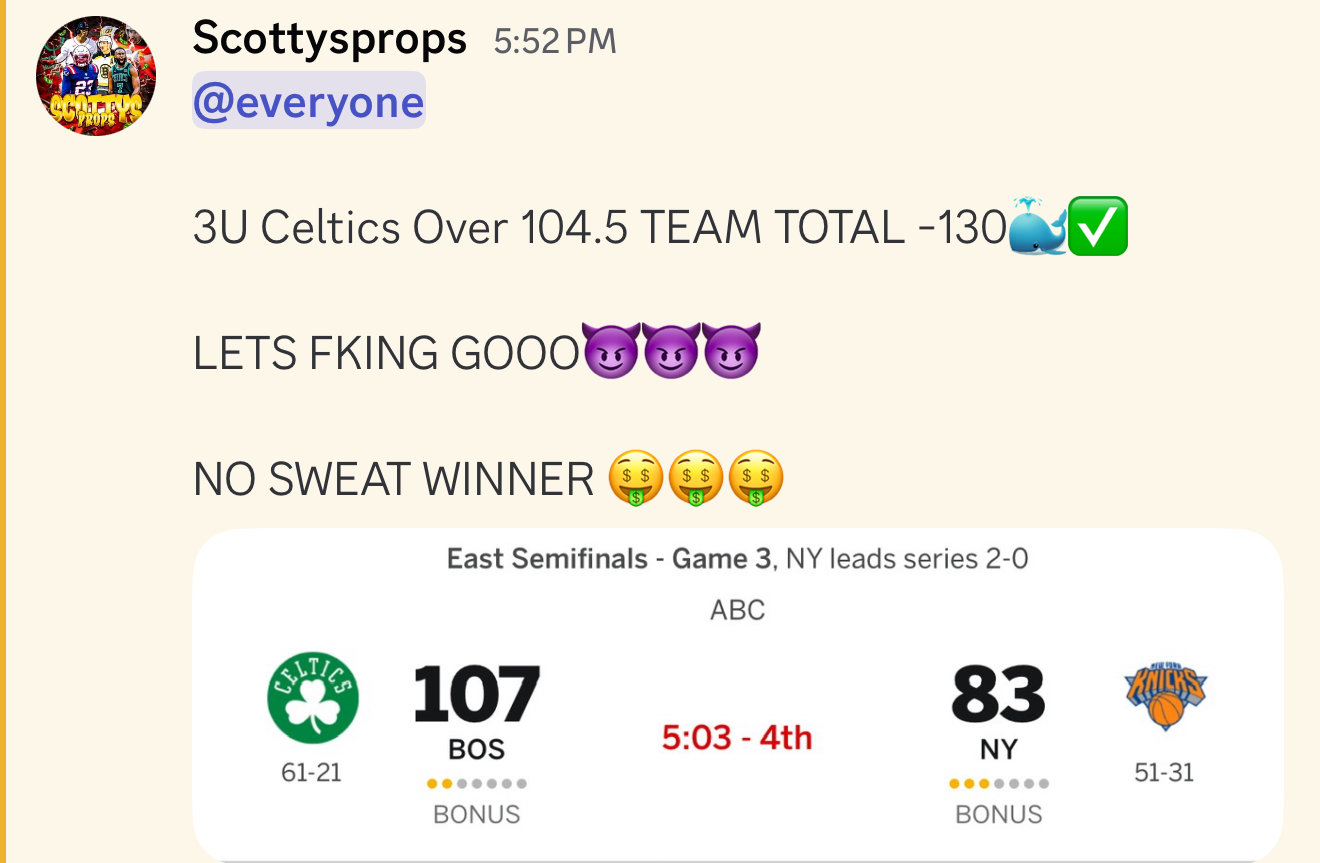The height and width of the screenshot is (863, 1320).
Task: Click the Celtics score of 107
Action: (x=476, y=694)
